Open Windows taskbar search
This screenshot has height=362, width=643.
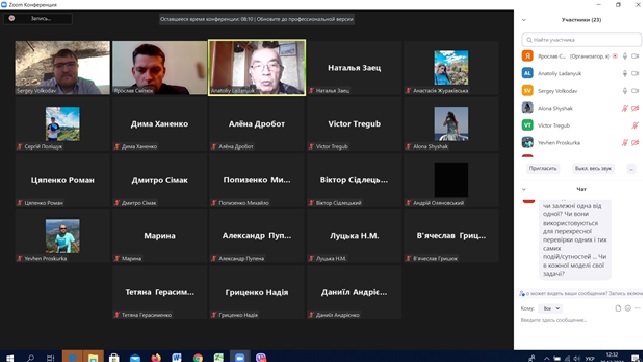coord(30,358)
